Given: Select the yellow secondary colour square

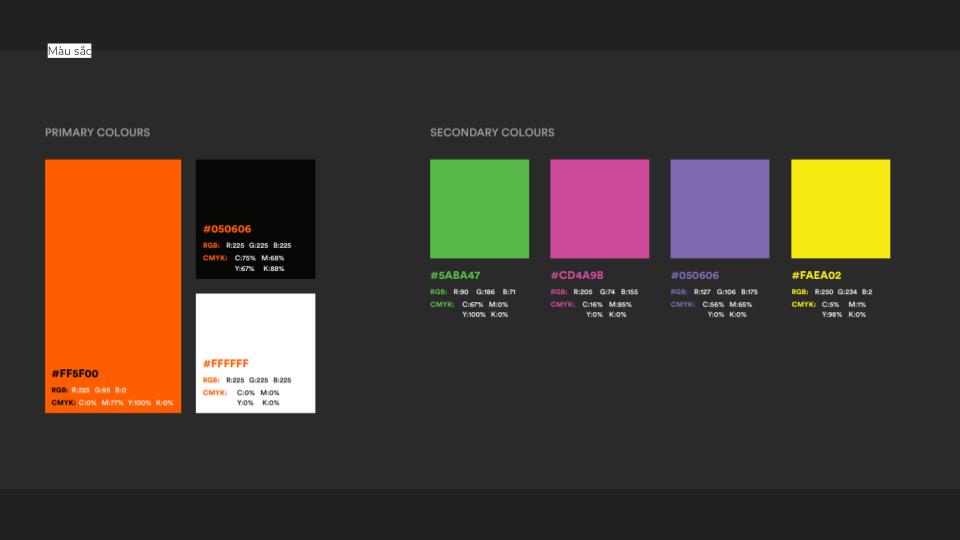Looking at the screenshot, I should pos(840,209).
